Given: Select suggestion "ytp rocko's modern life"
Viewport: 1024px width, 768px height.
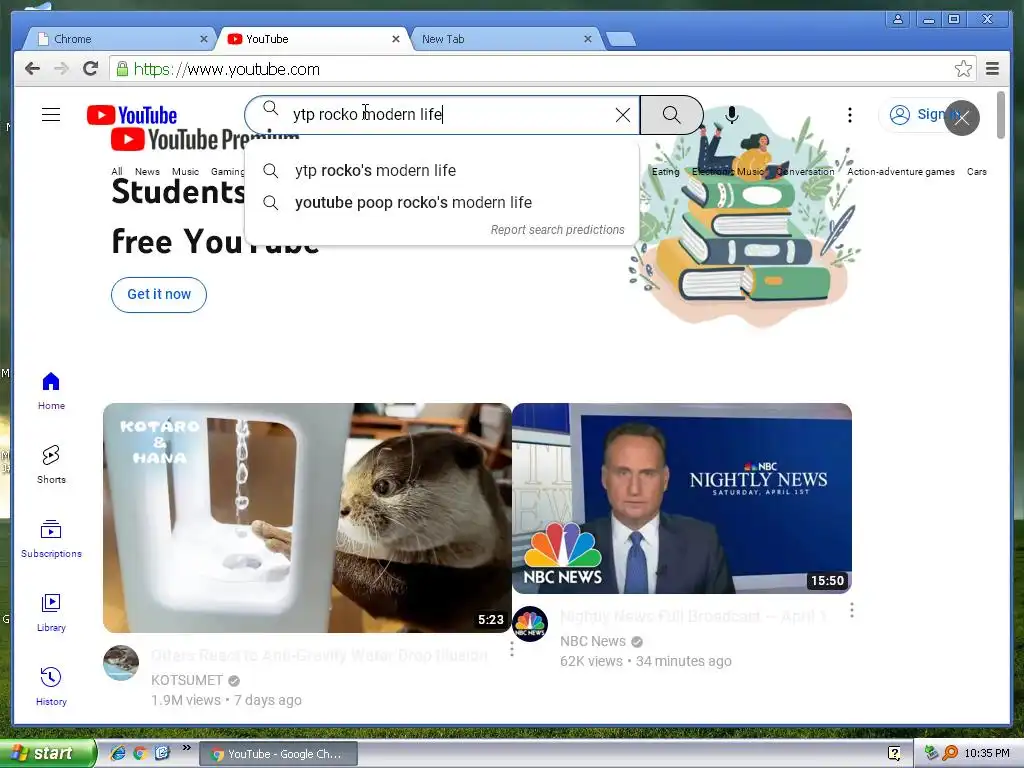Looking at the screenshot, I should 441,170.
